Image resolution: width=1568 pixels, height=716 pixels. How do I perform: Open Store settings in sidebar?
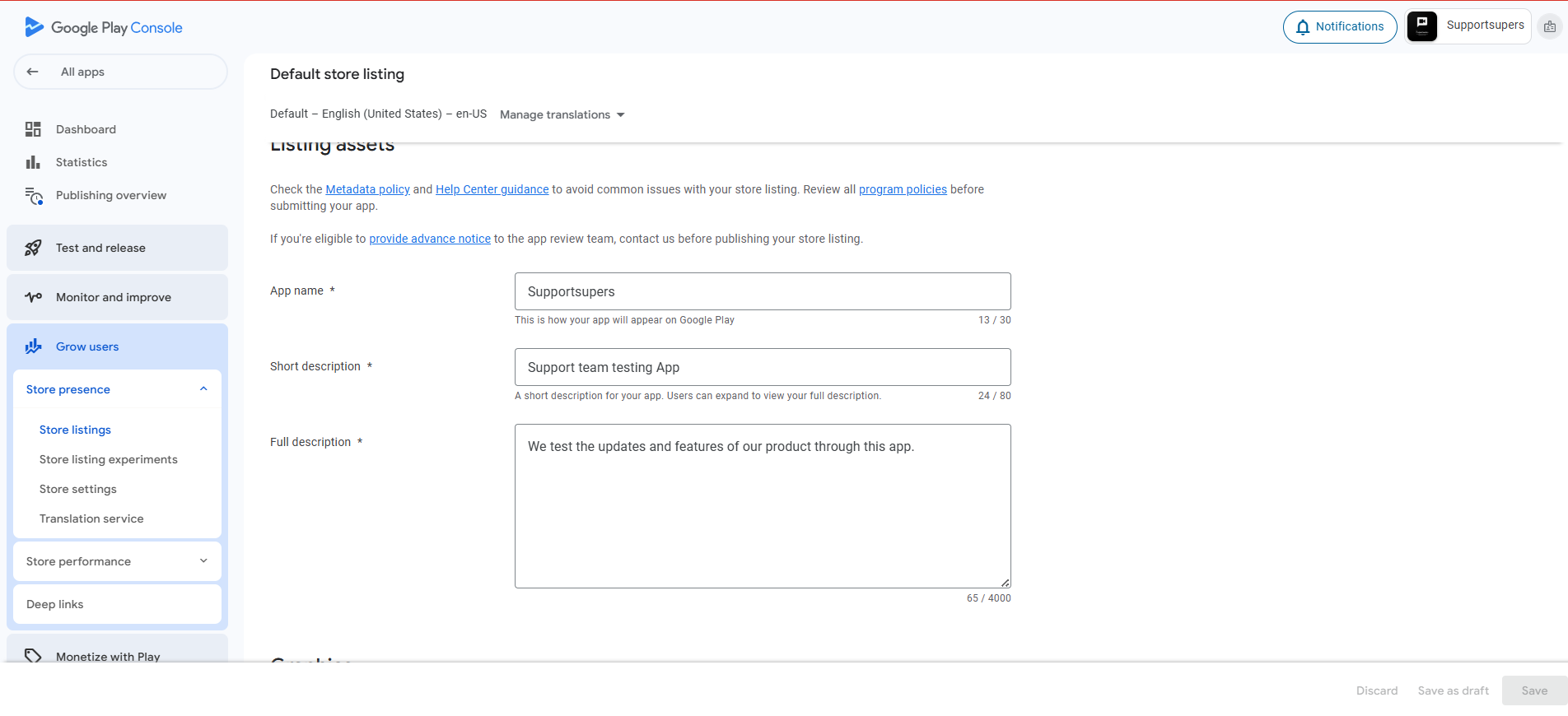point(78,489)
